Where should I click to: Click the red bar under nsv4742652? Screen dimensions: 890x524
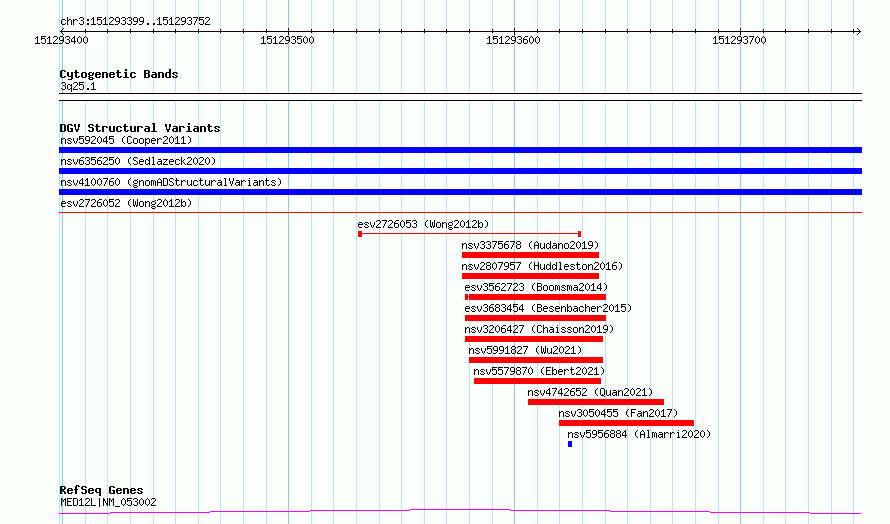(595, 402)
